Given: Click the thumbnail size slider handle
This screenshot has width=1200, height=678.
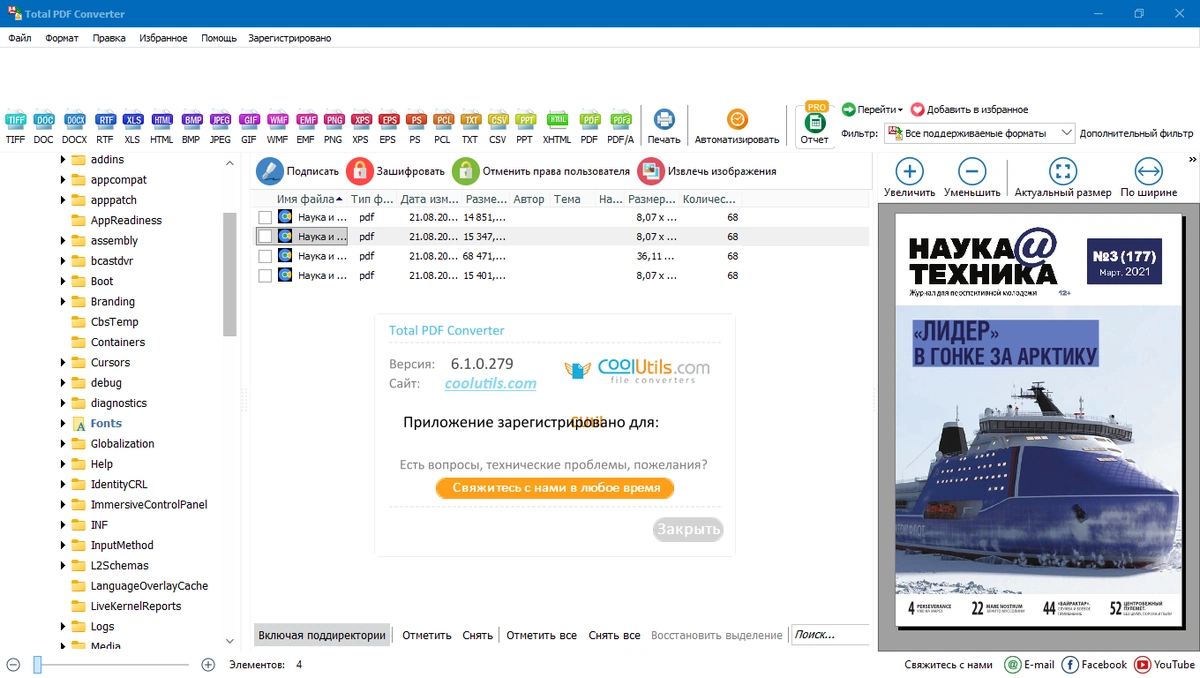Looking at the screenshot, I should (x=37, y=664).
